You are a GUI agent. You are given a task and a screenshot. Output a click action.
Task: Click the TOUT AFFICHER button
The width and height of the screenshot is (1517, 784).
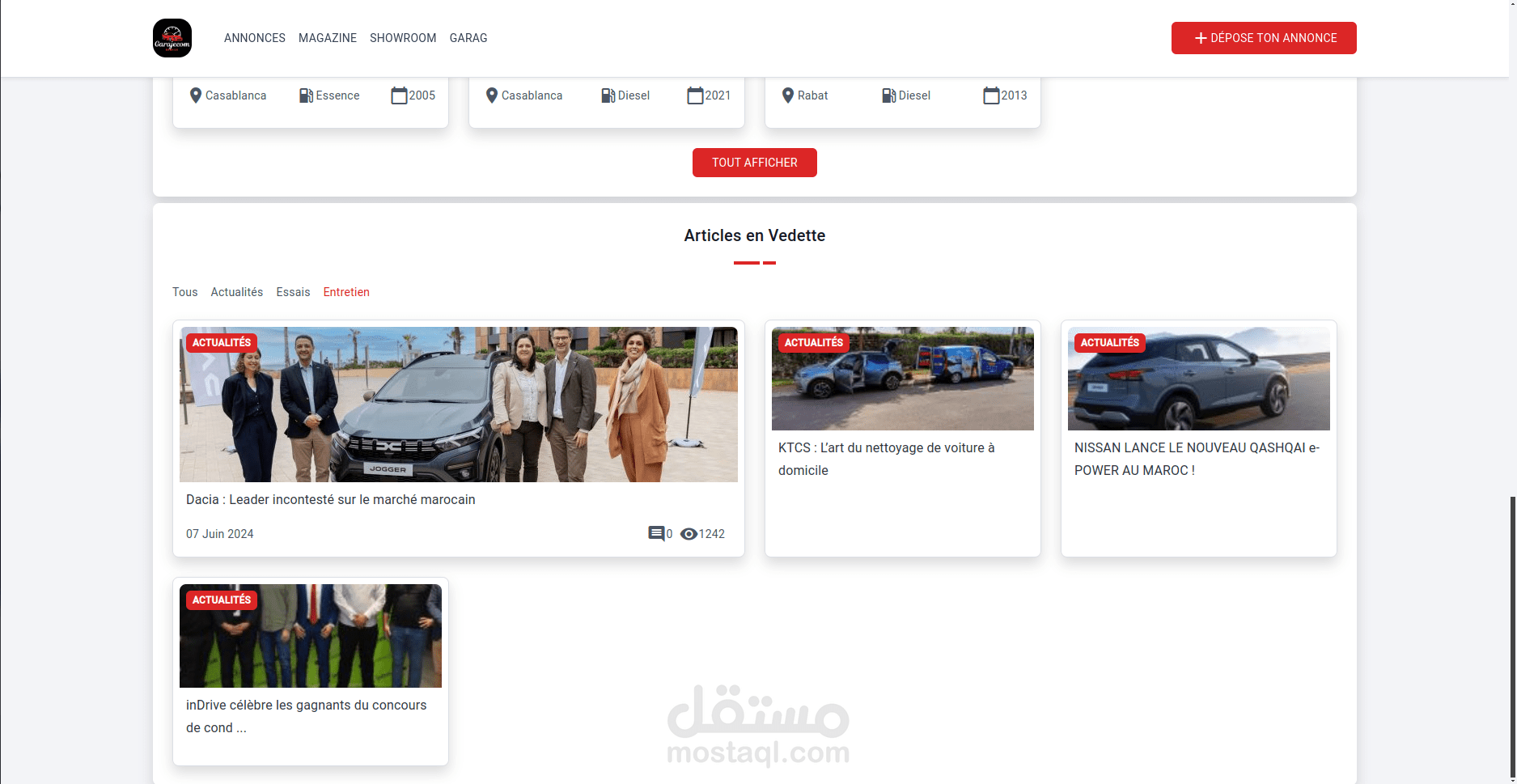(755, 163)
